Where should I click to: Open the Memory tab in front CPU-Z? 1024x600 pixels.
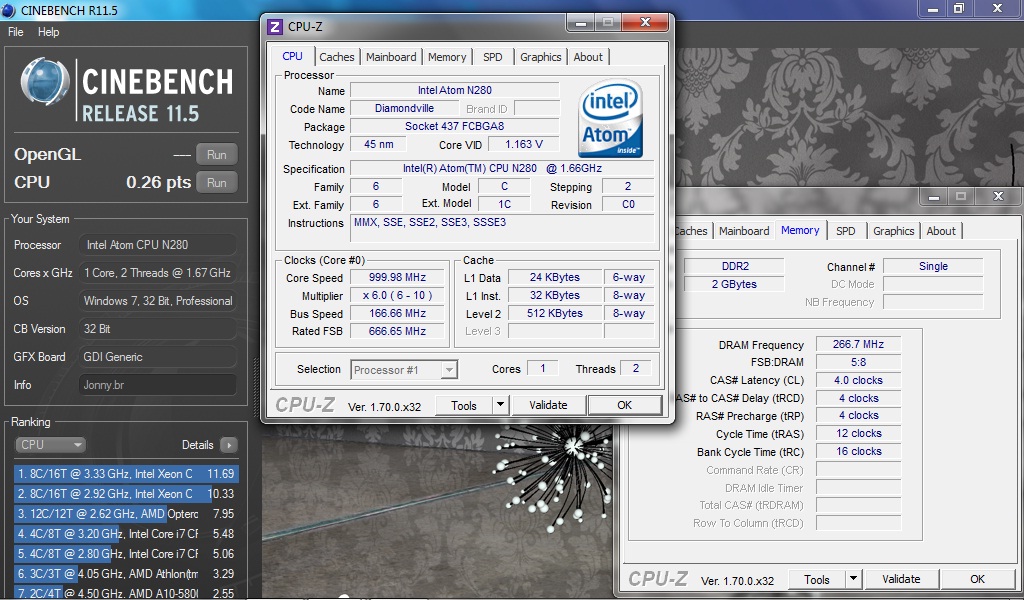[447, 57]
